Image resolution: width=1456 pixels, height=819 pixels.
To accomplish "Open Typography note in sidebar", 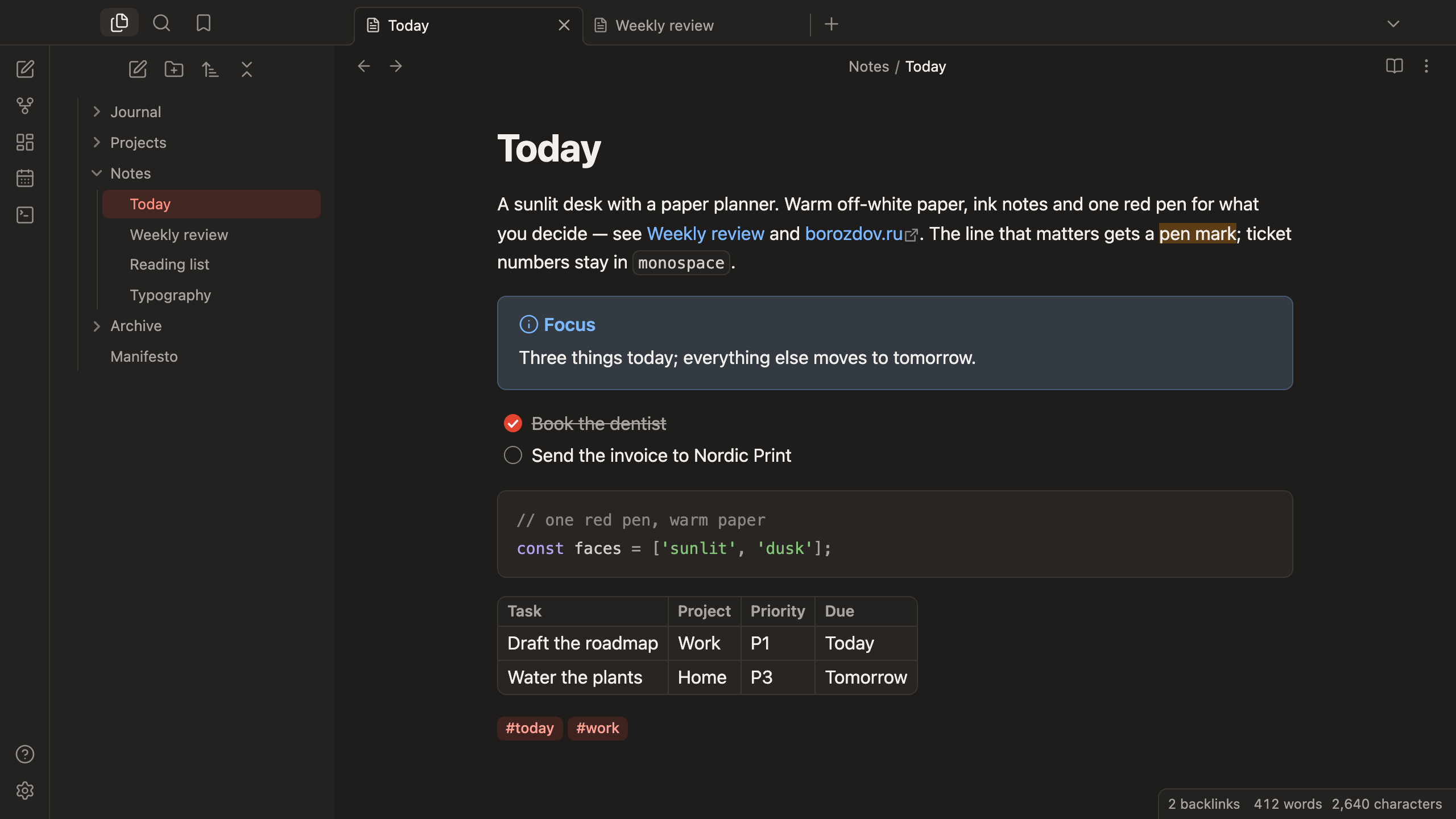I will 212,295.
